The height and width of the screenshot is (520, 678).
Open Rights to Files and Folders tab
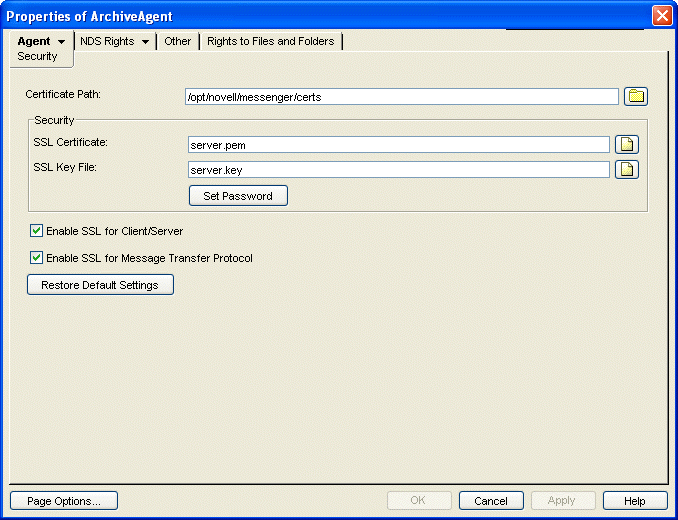[271, 41]
